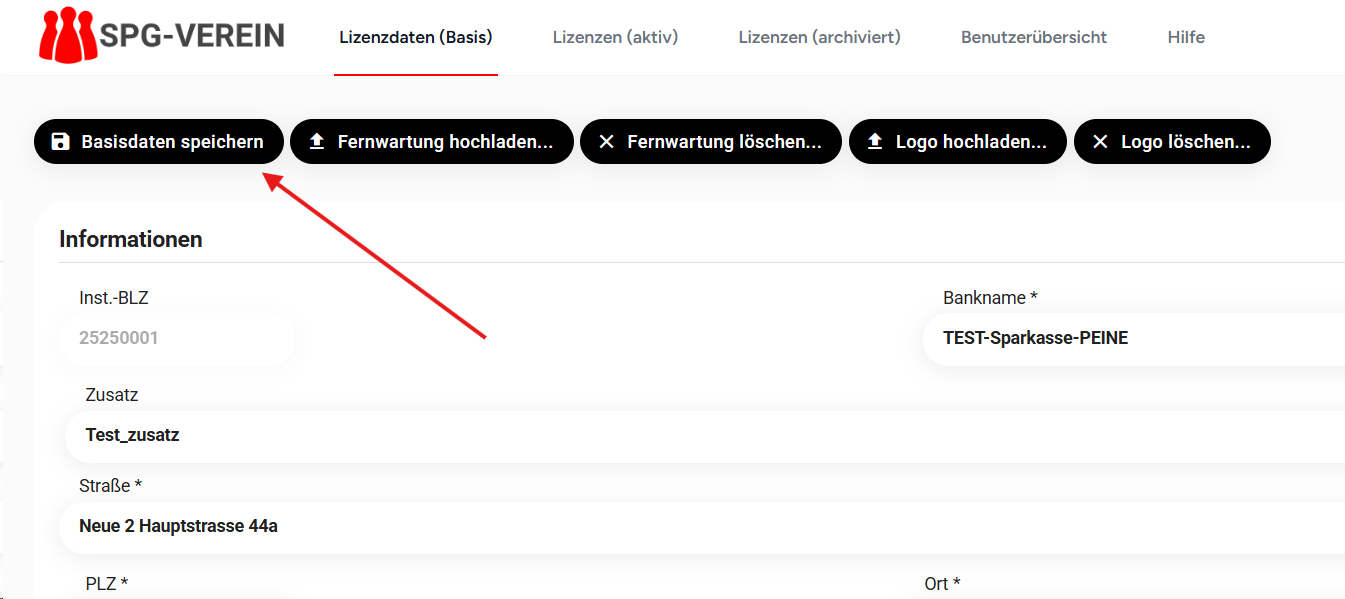Click the X icon on Logo löschen
This screenshot has width=1345, height=599.
(x=1100, y=142)
